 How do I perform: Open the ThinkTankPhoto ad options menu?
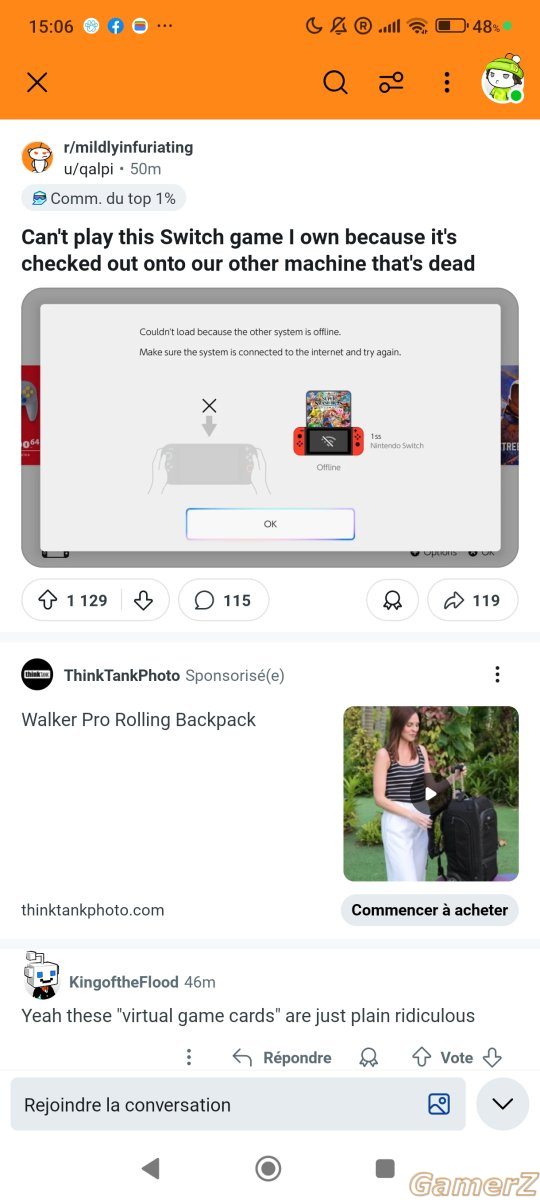497,675
